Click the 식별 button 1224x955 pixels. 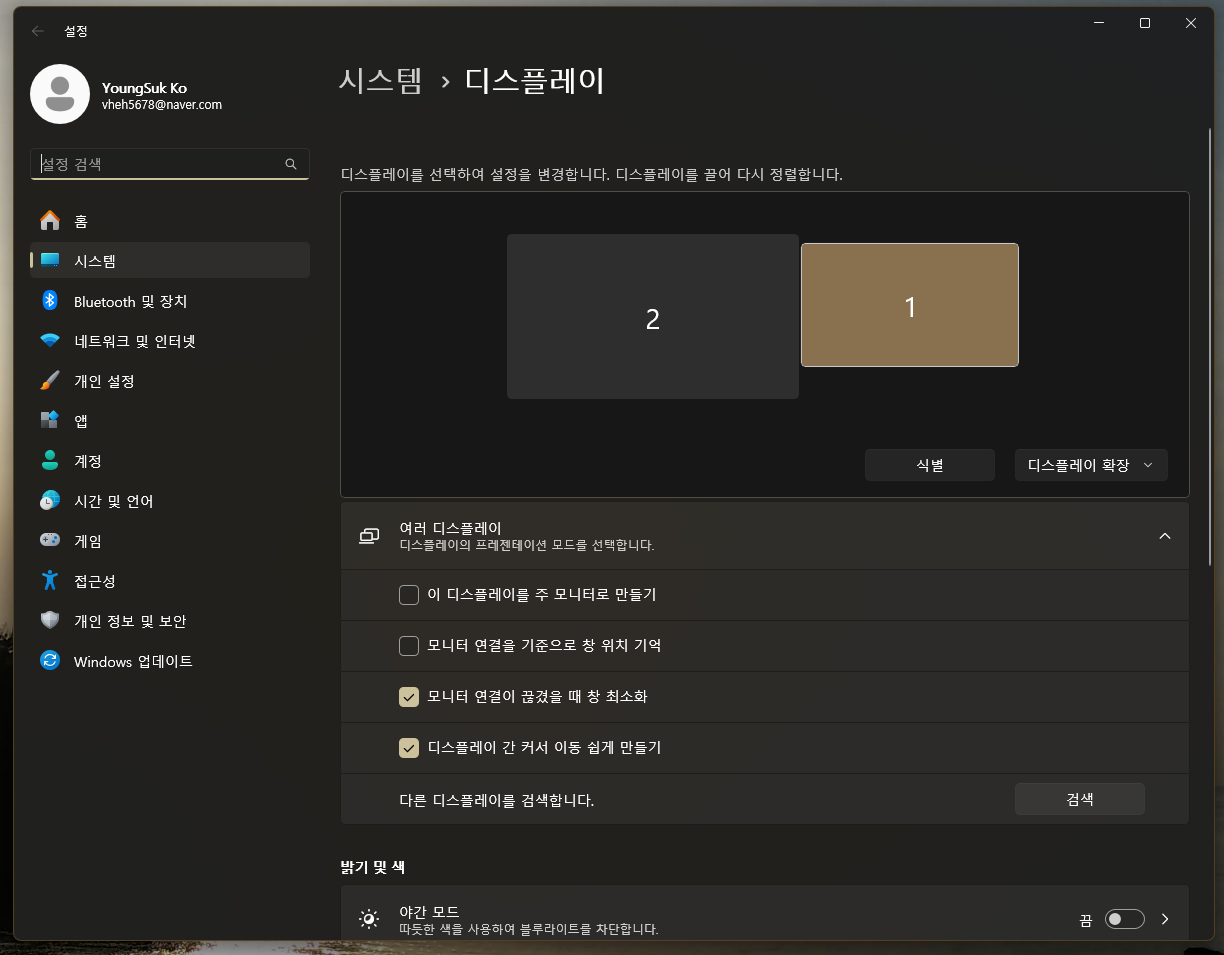pyautogui.click(x=930, y=465)
